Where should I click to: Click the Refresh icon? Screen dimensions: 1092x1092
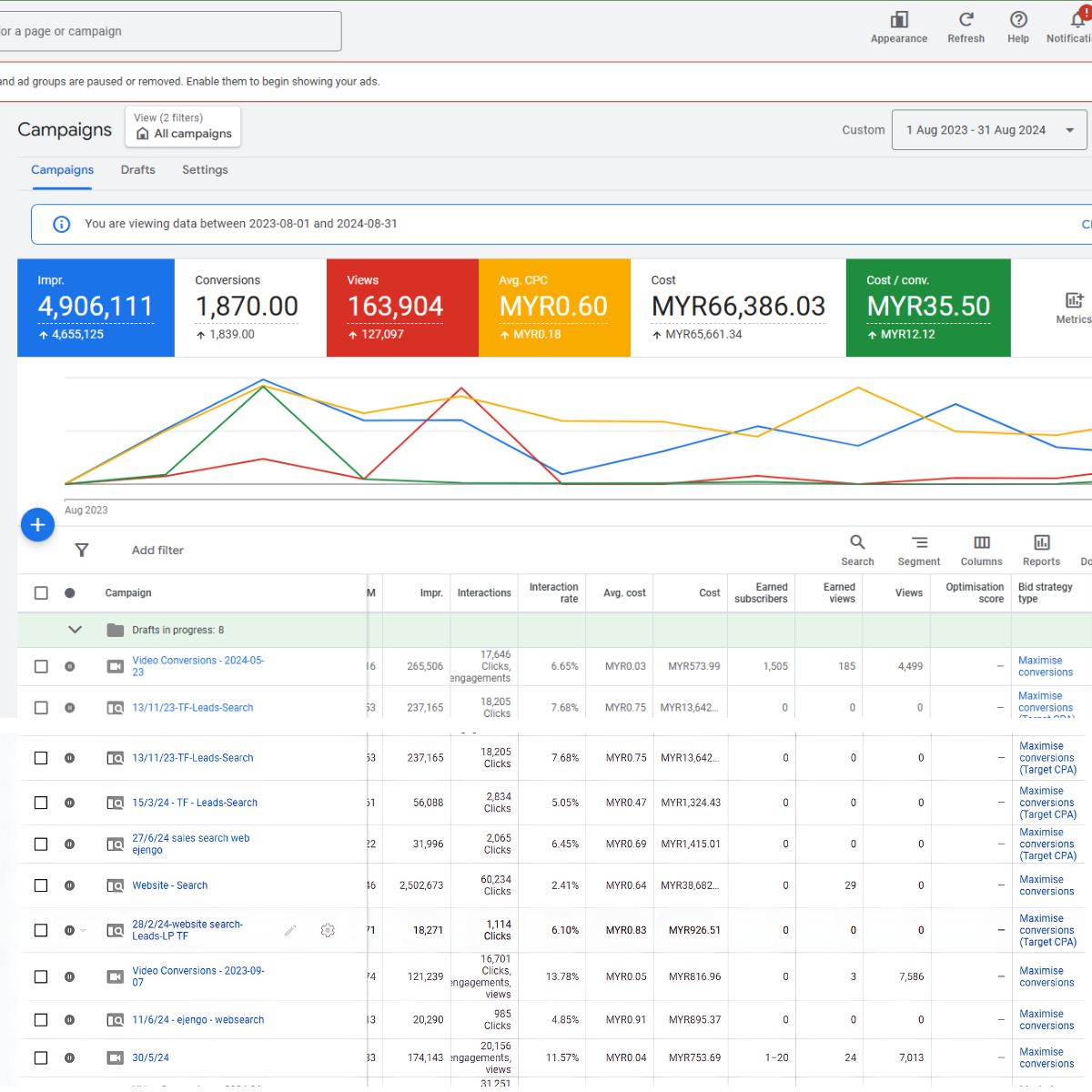coord(966,21)
